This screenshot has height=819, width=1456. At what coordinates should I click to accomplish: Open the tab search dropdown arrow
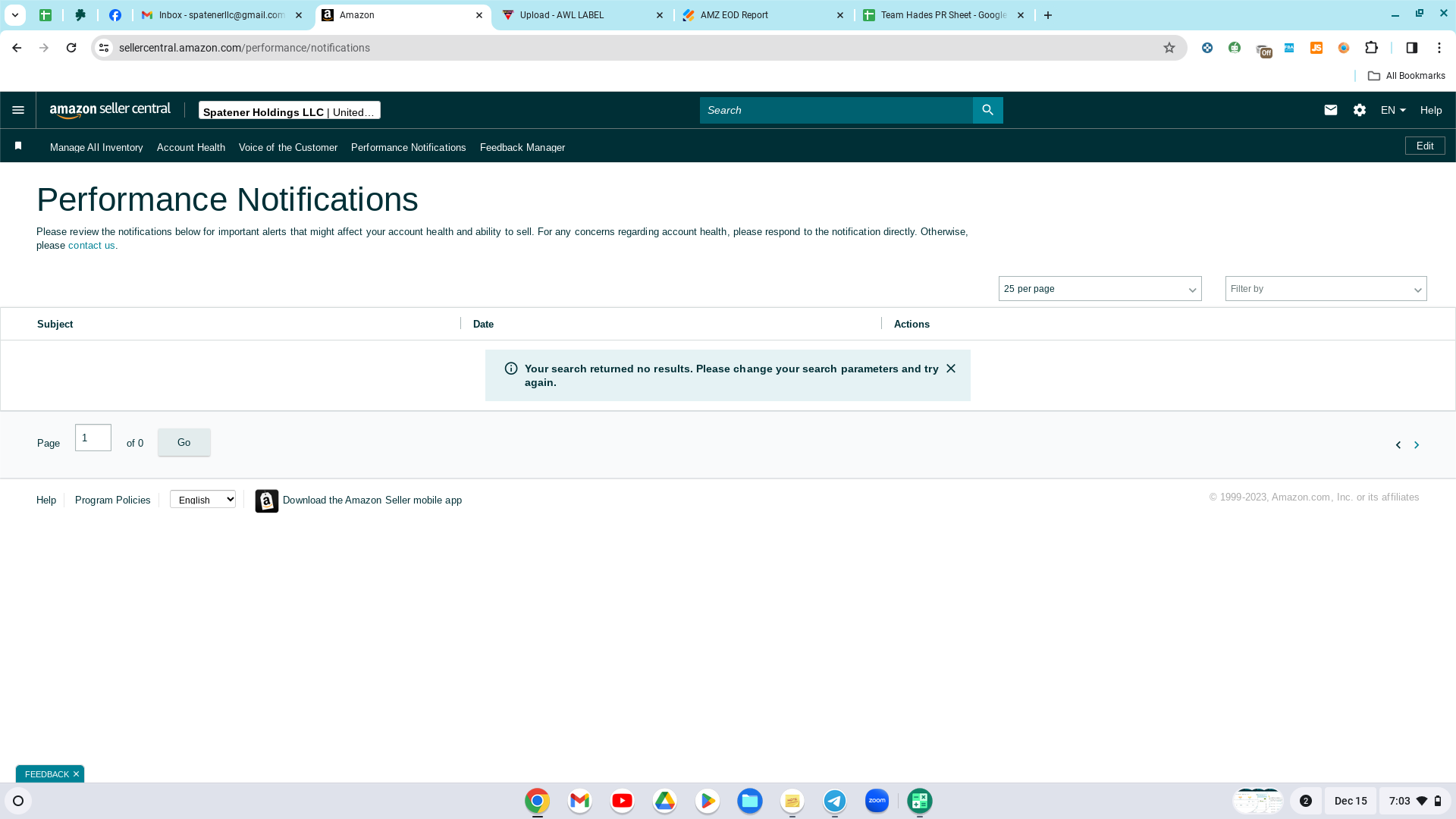pos(15,15)
